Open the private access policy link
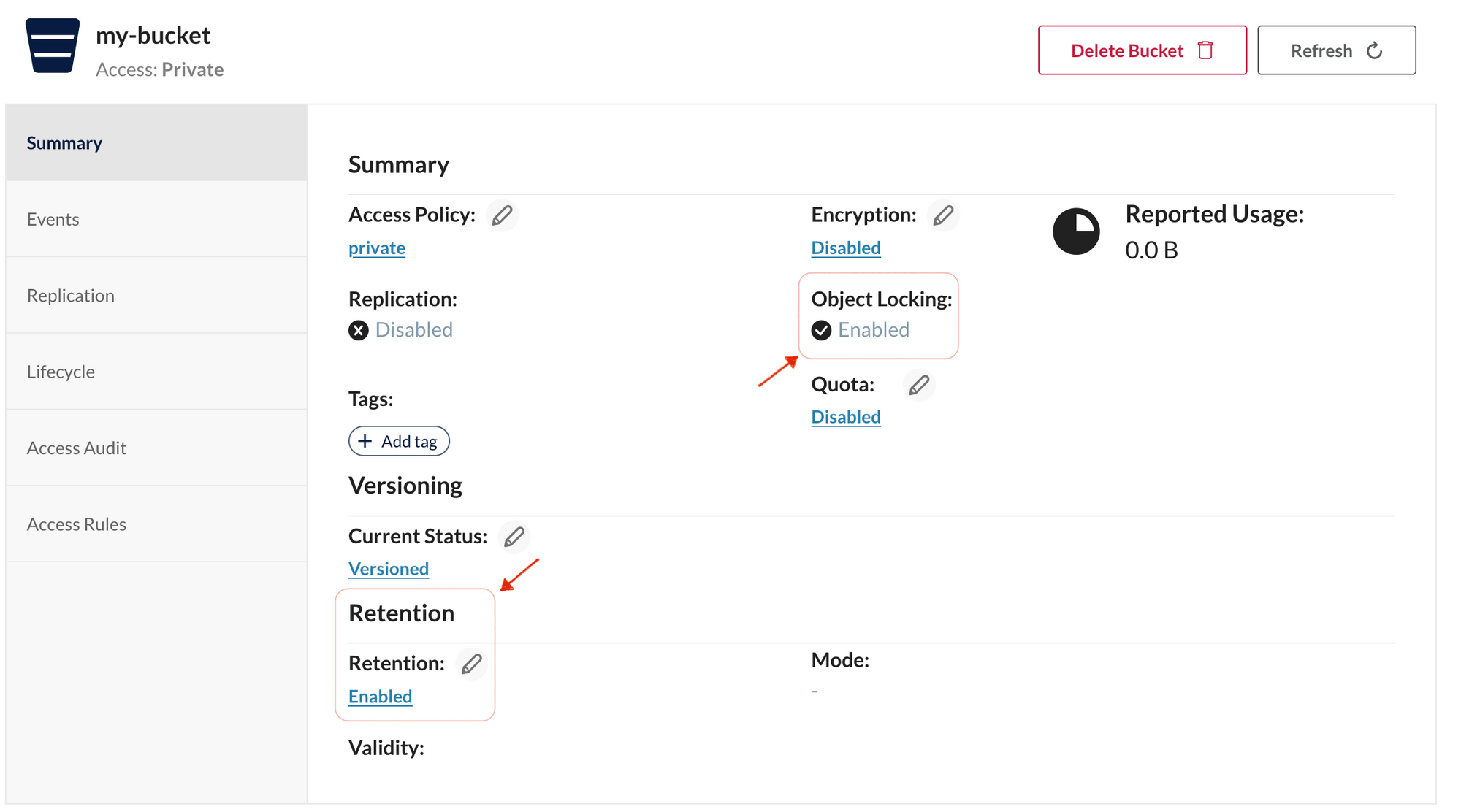The image size is (1461, 812). 377,248
